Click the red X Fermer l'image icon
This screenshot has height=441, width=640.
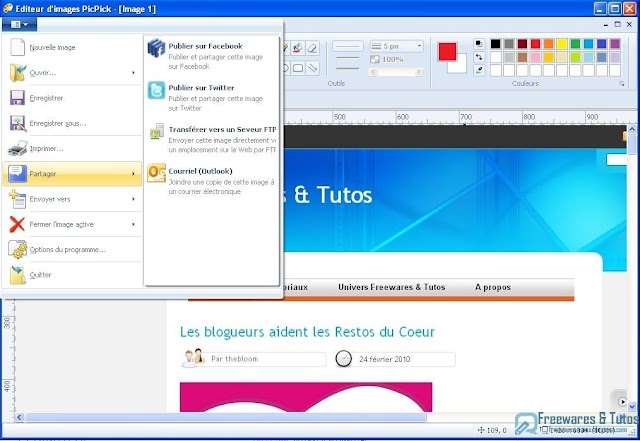pos(17,224)
